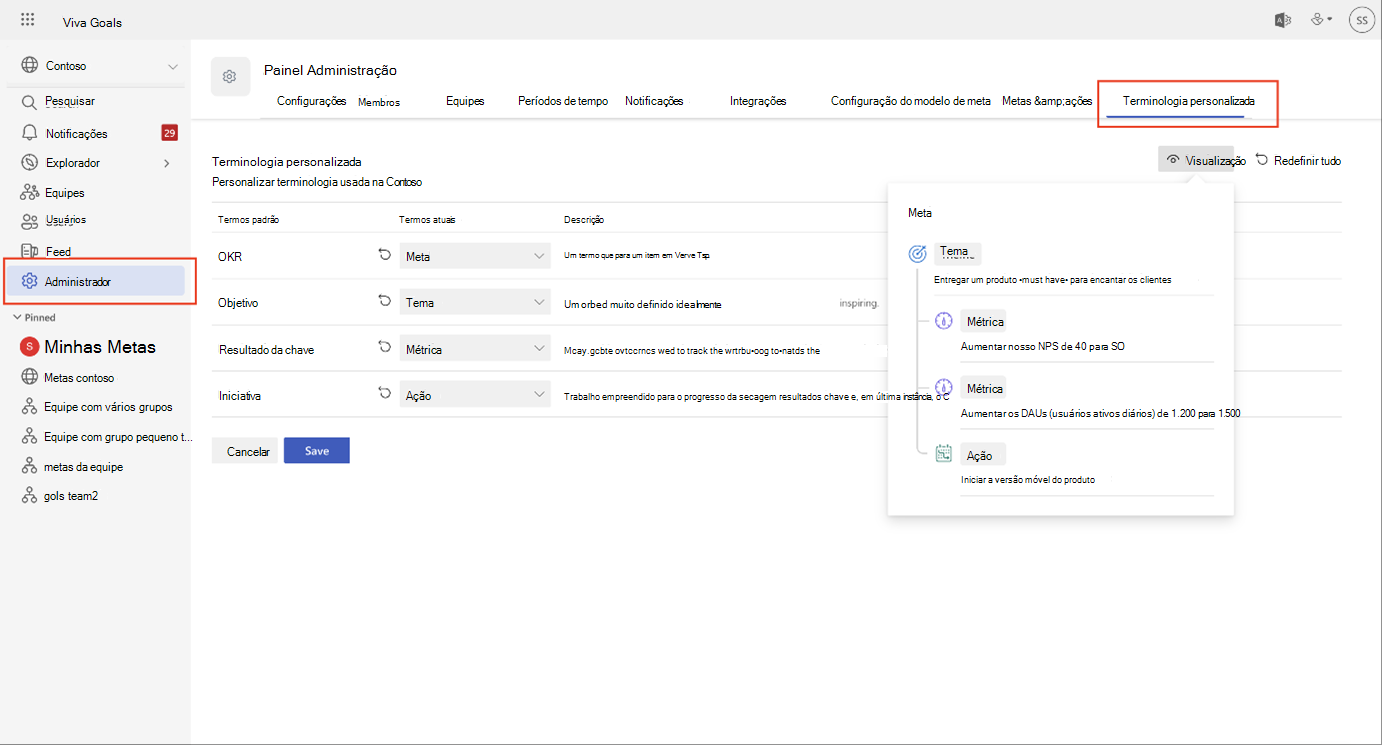Click the Metas contoso globe icon
1382x745 pixels.
pos(29,378)
